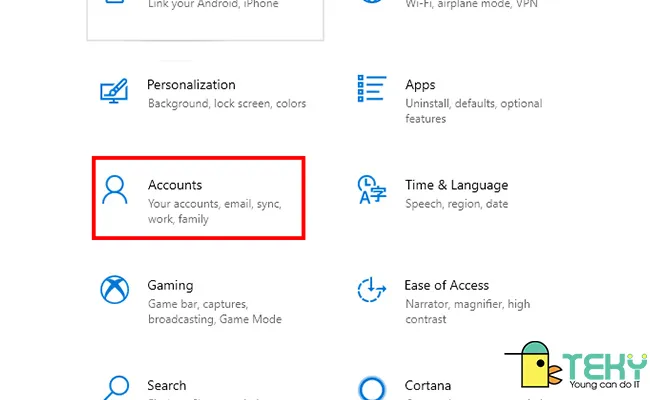Click the Time & Language icon
This screenshot has height=400, width=650.
(372, 190)
